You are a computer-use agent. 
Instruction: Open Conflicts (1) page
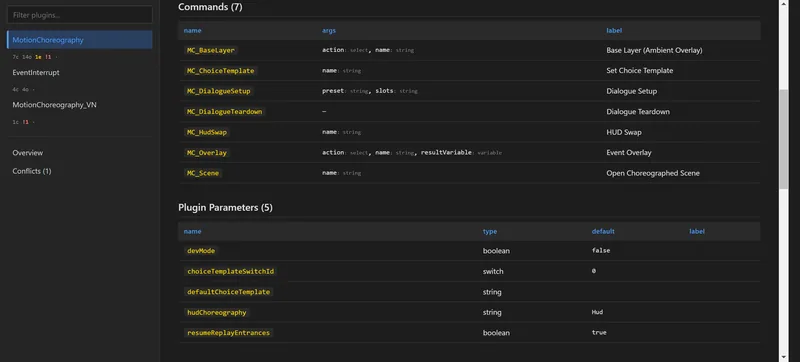pyautogui.click(x=32, y=171)
